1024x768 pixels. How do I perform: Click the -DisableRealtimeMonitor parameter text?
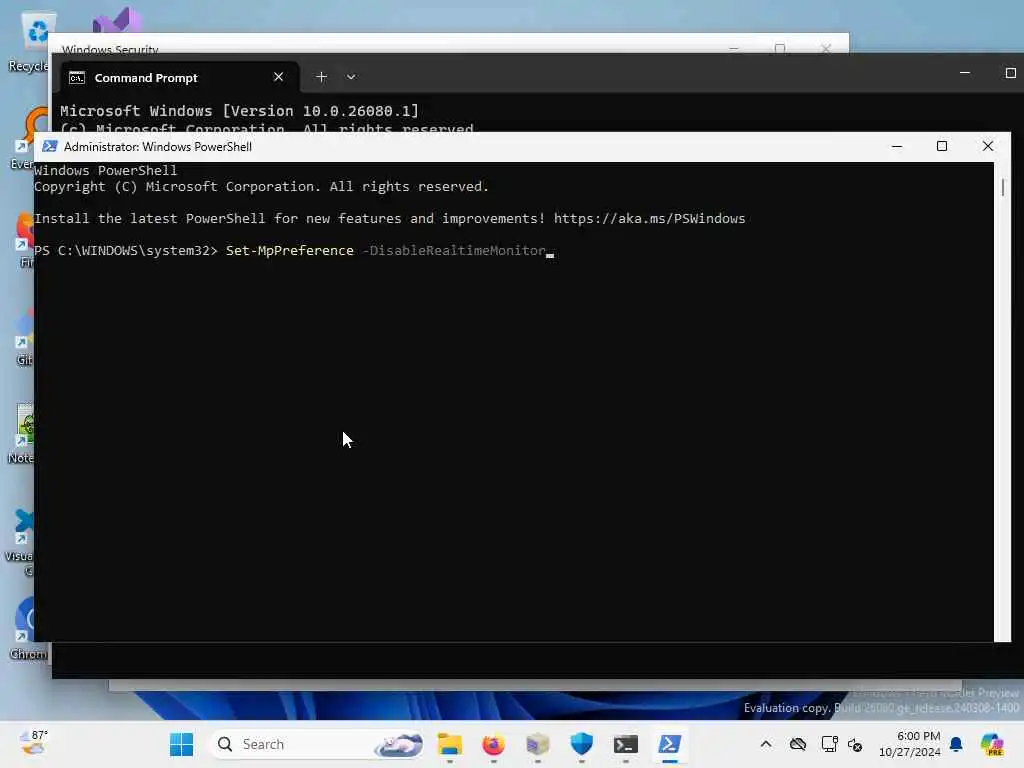[x=454, y=251]
